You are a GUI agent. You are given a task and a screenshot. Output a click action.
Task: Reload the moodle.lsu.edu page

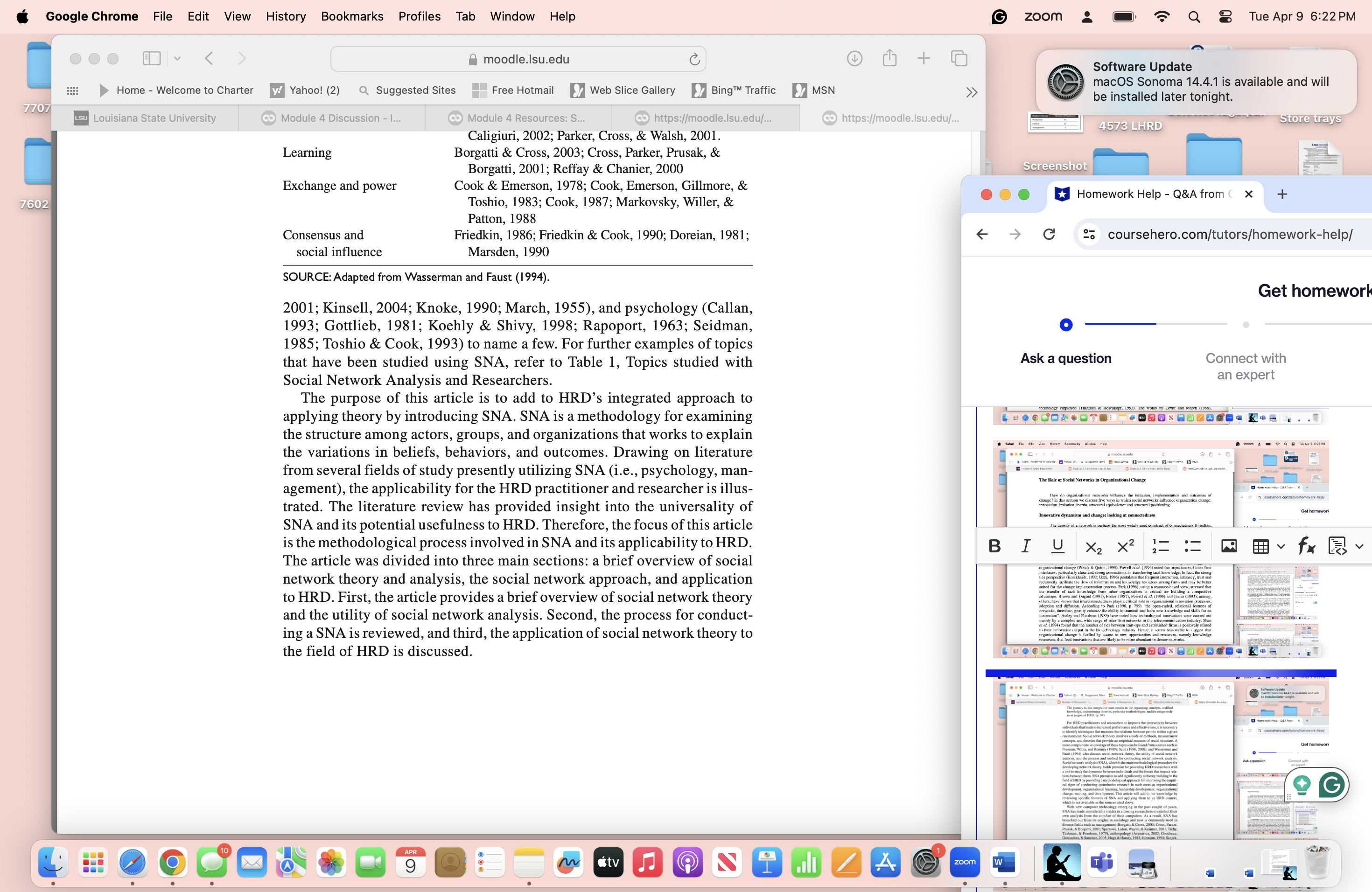tap(694, 59)
